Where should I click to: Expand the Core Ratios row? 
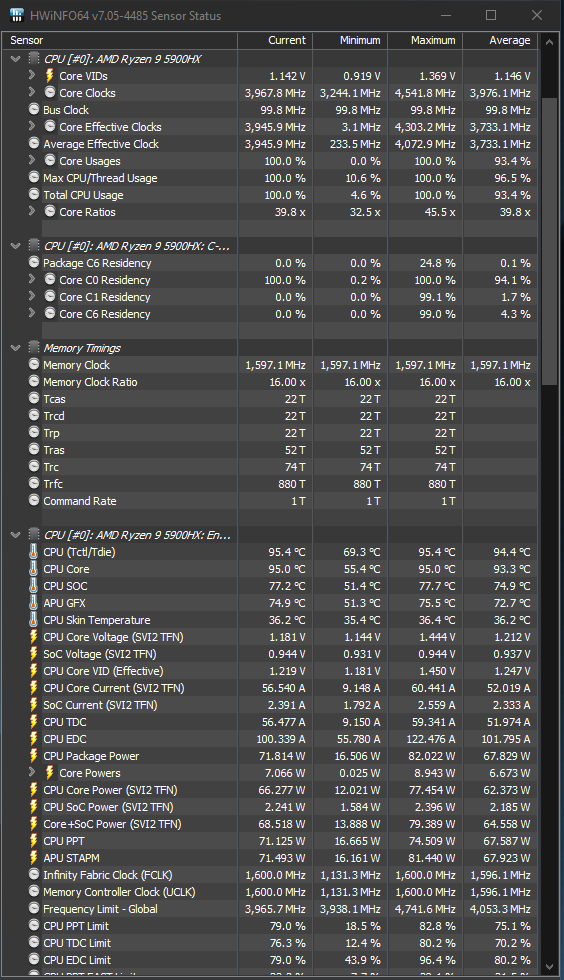coord(32,211)
